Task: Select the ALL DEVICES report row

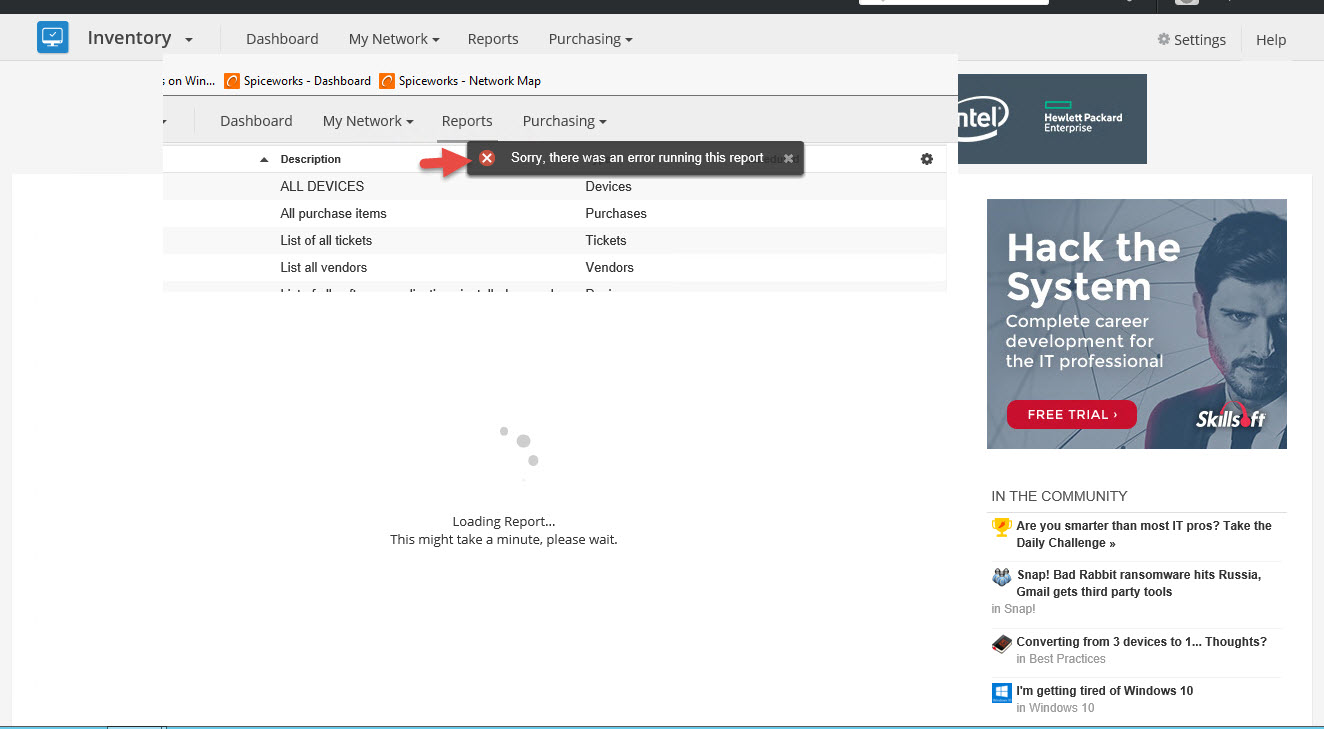Action: (x=322, y=186)
